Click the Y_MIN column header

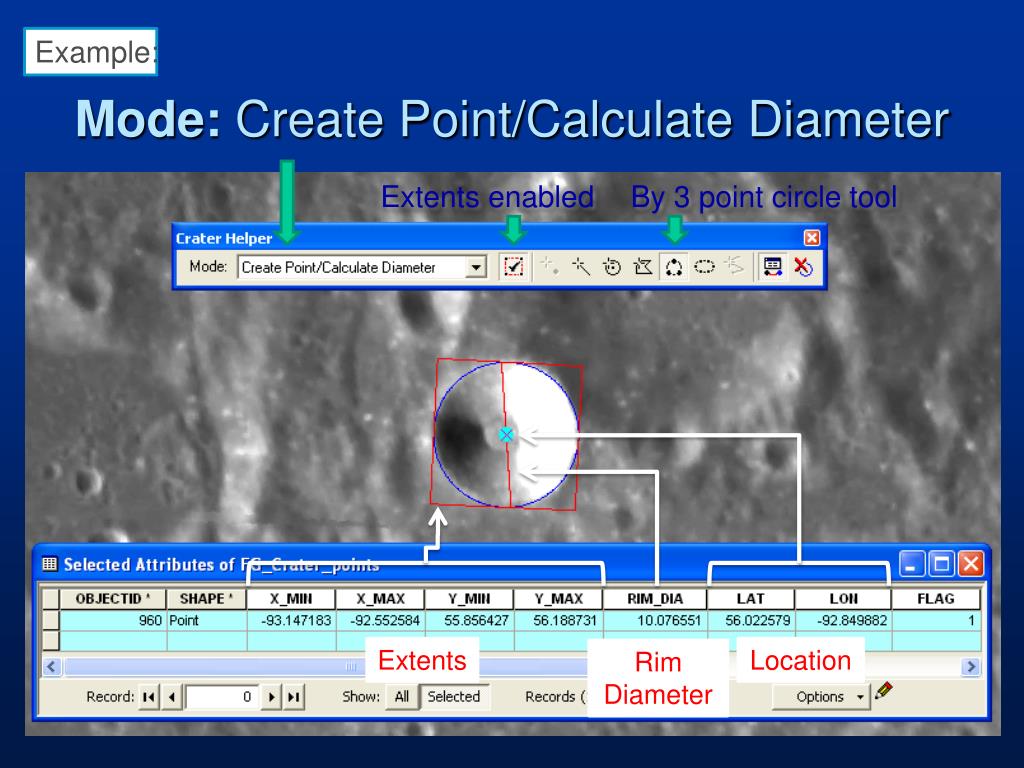click(x=470, y=599)
